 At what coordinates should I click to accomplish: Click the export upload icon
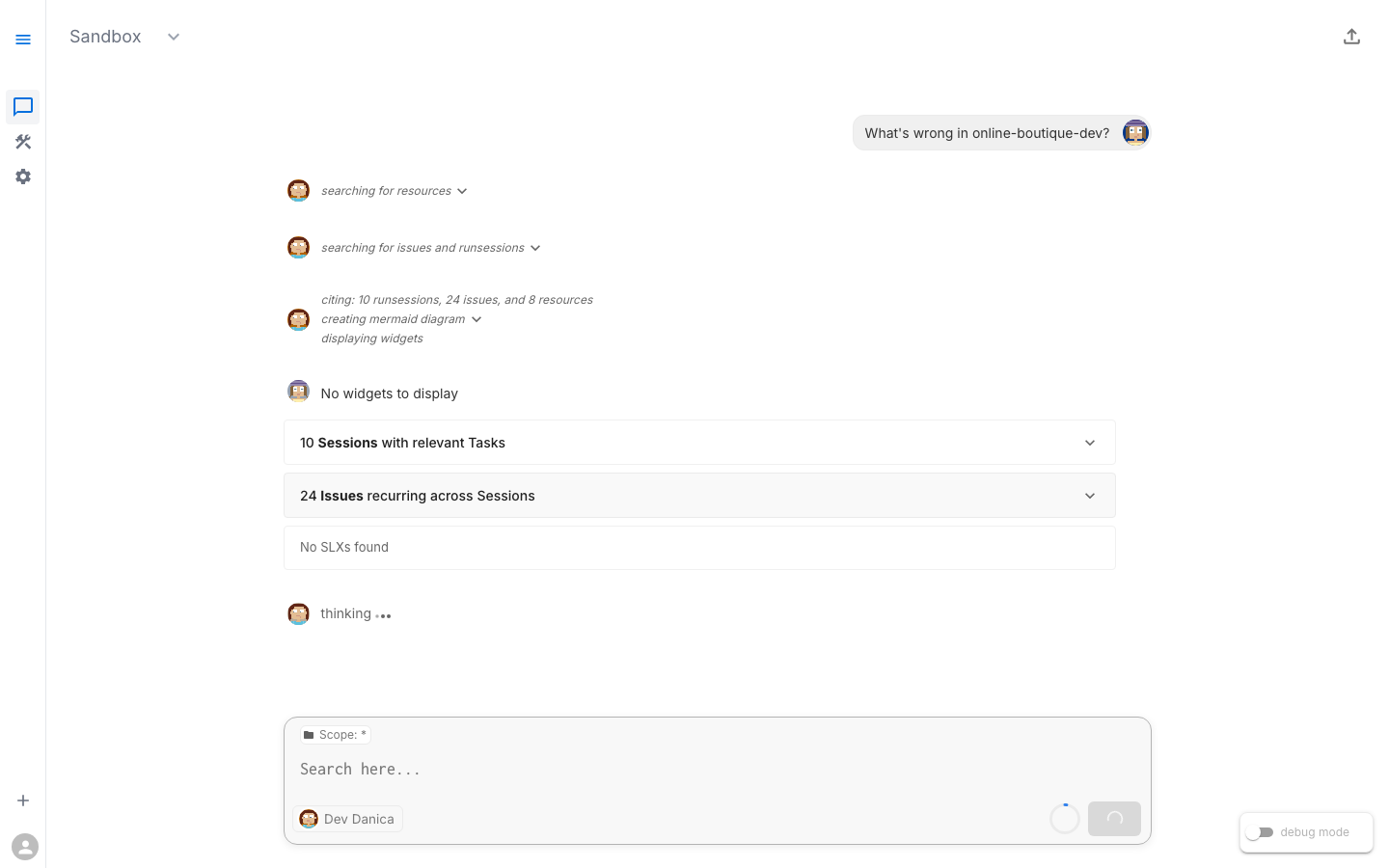point(1351,37)
